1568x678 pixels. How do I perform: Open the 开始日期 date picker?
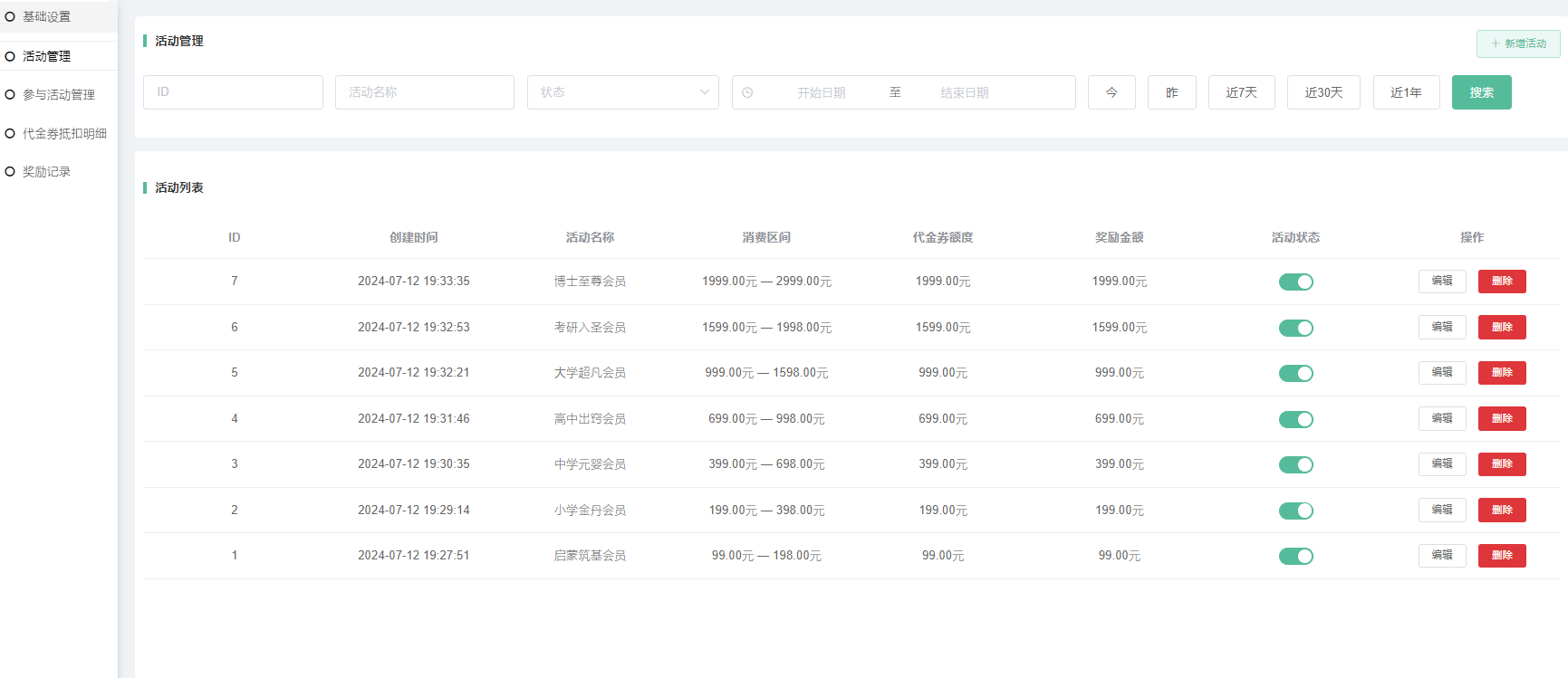(x=821, y=92)
